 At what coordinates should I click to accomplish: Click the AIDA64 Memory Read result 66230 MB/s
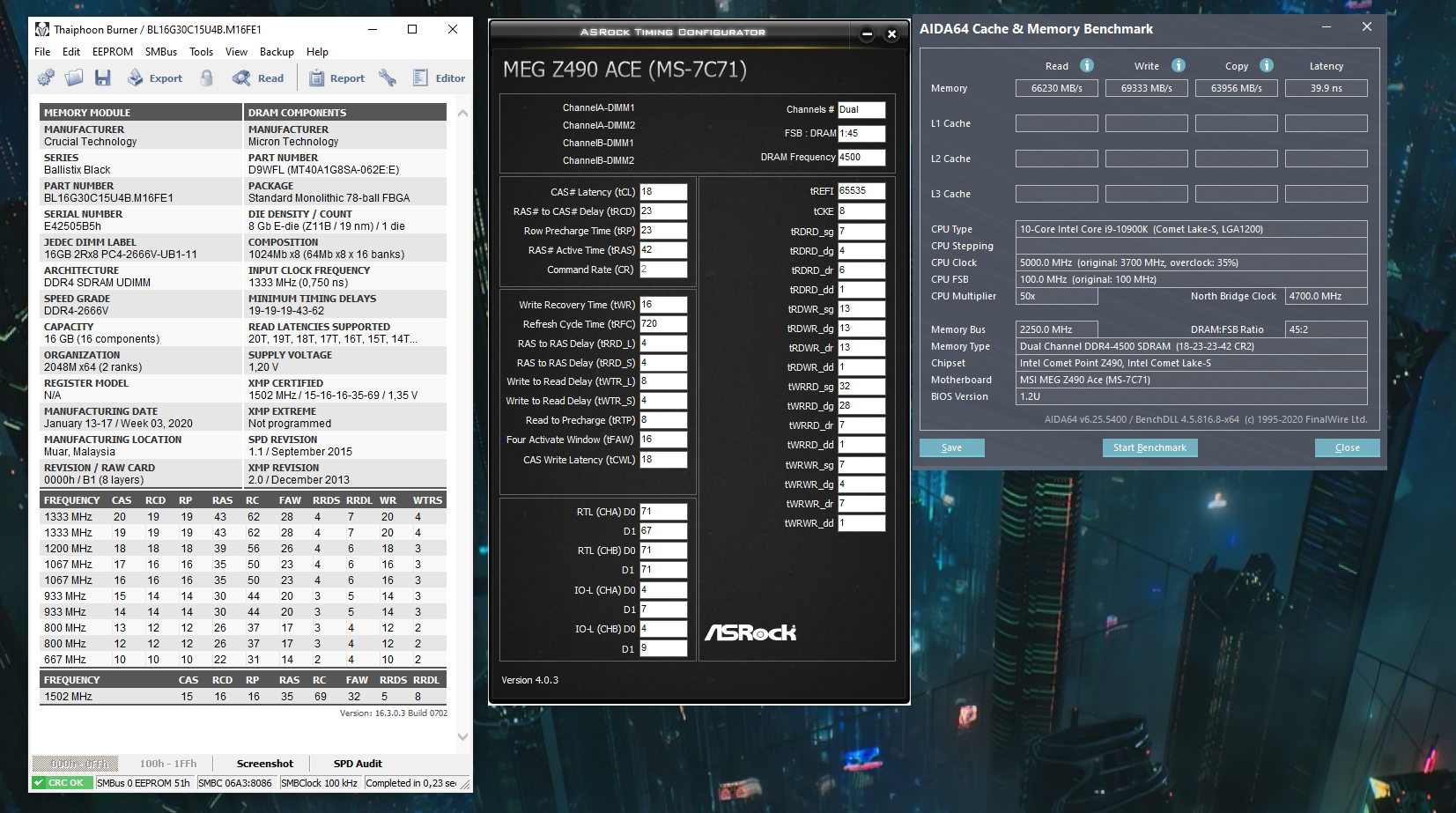tap(1057, 88)
